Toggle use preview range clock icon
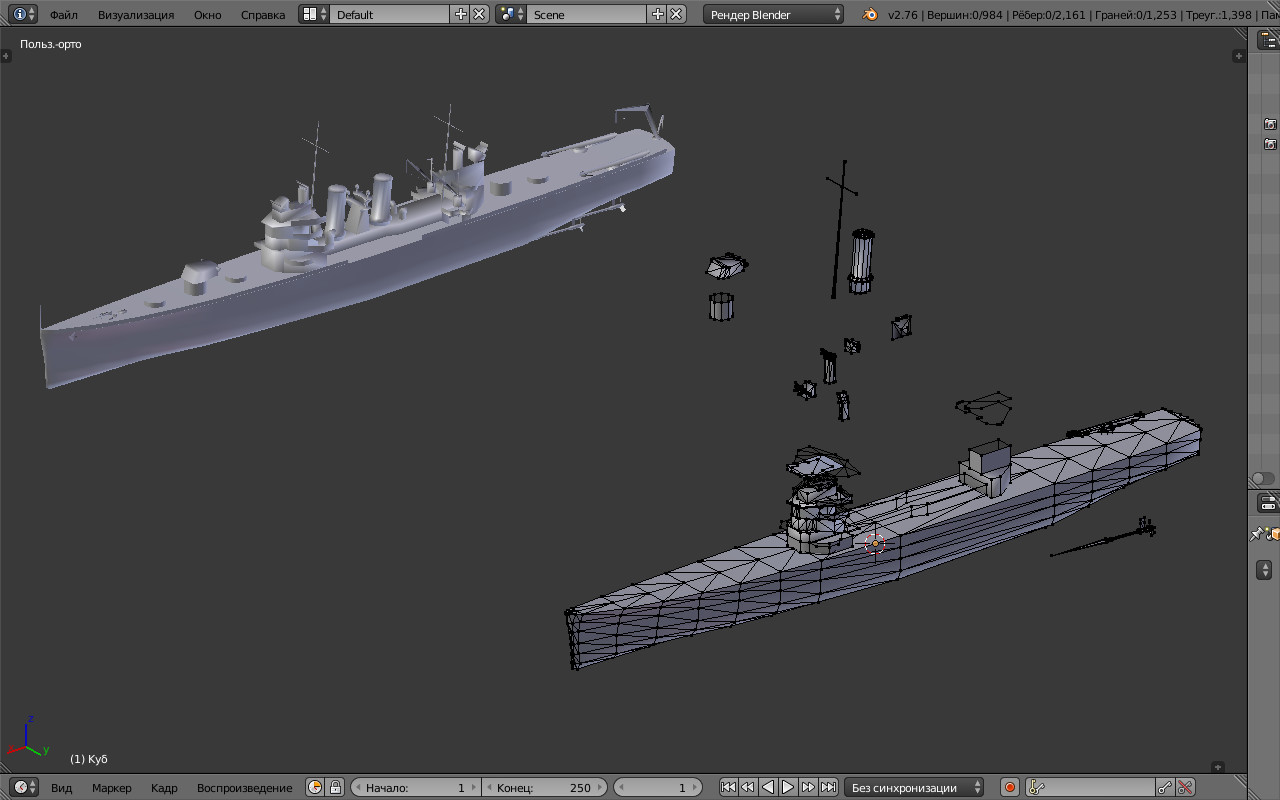Image resolution: width=1280 pixels, height=800 pixels. tap(315, 788)
